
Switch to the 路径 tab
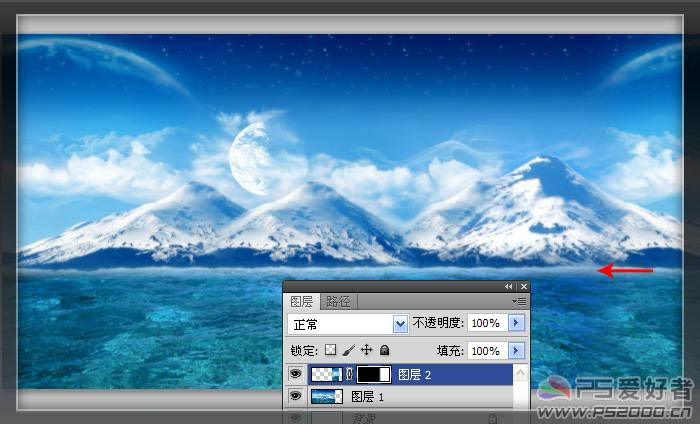[x=339, y=301]
